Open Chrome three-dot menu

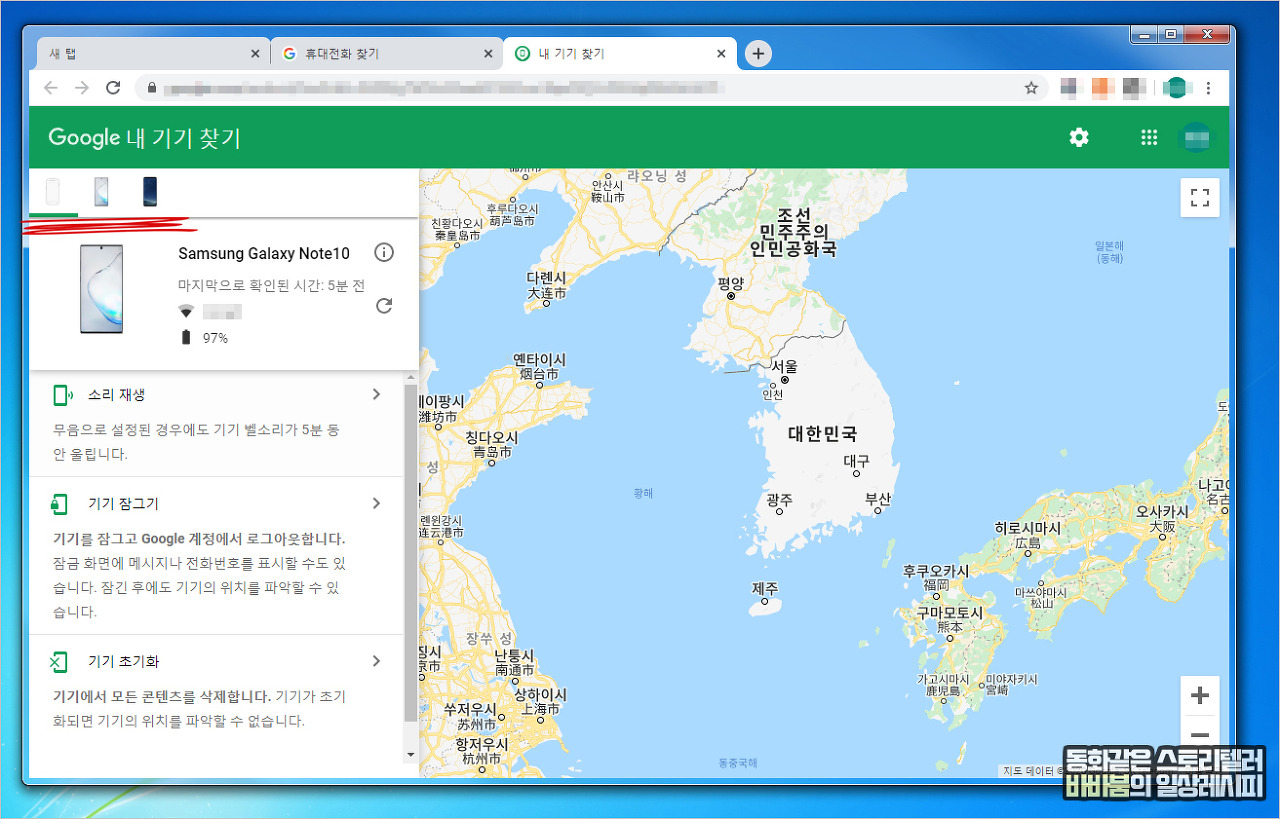(x=1209, y=88)
